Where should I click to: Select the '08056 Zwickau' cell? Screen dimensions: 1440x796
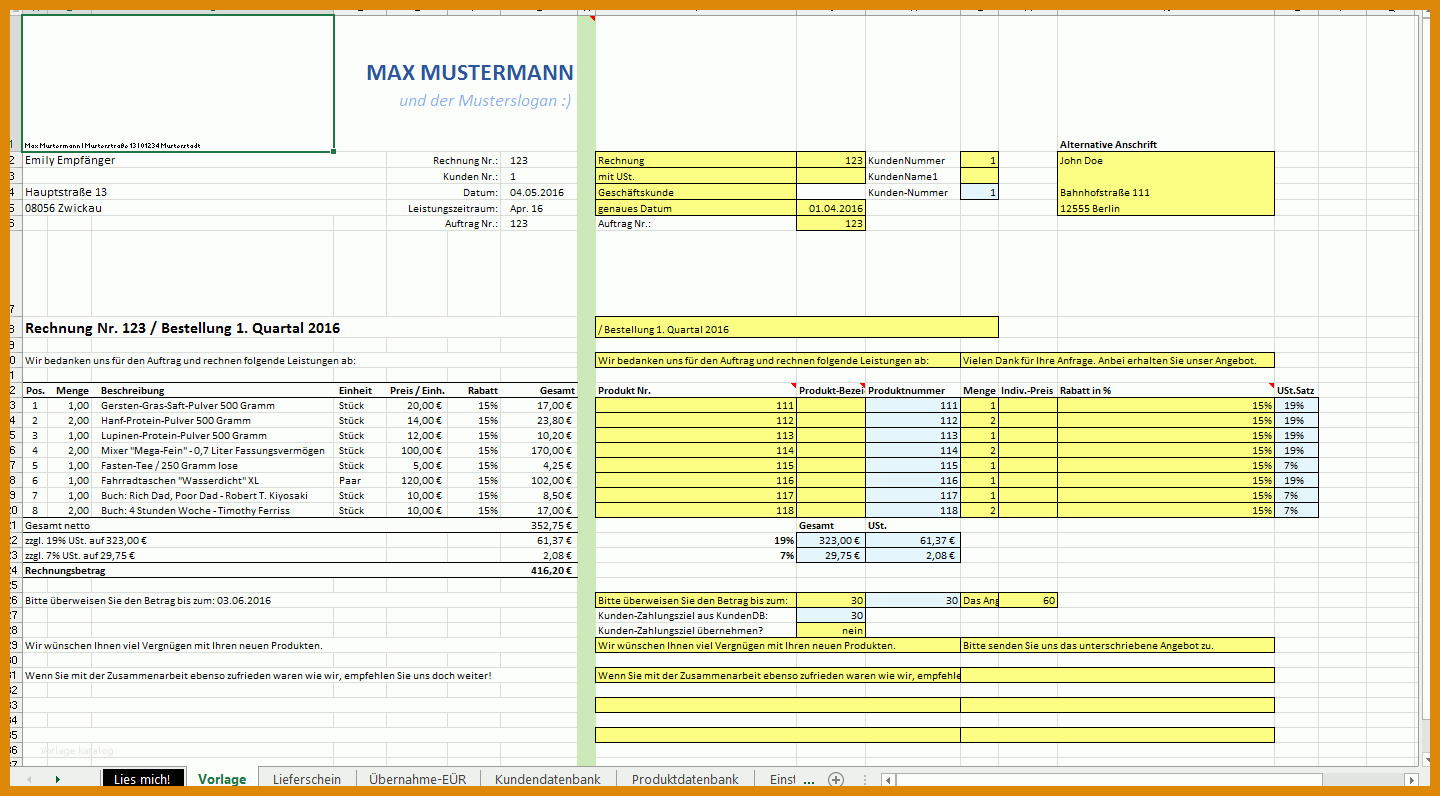[x=63, y=208]
